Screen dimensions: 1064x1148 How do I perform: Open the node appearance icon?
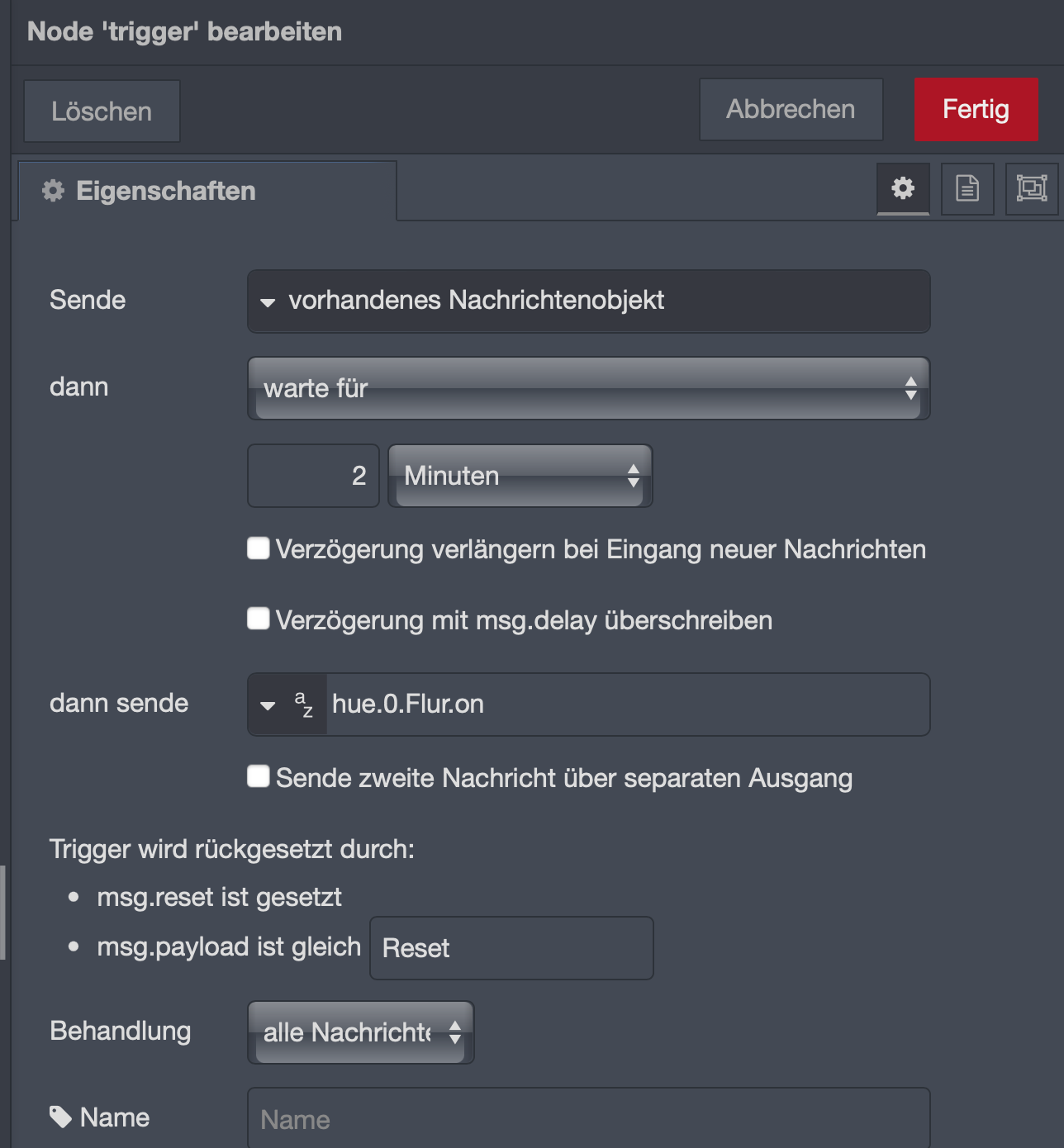tap(1032, 188)
